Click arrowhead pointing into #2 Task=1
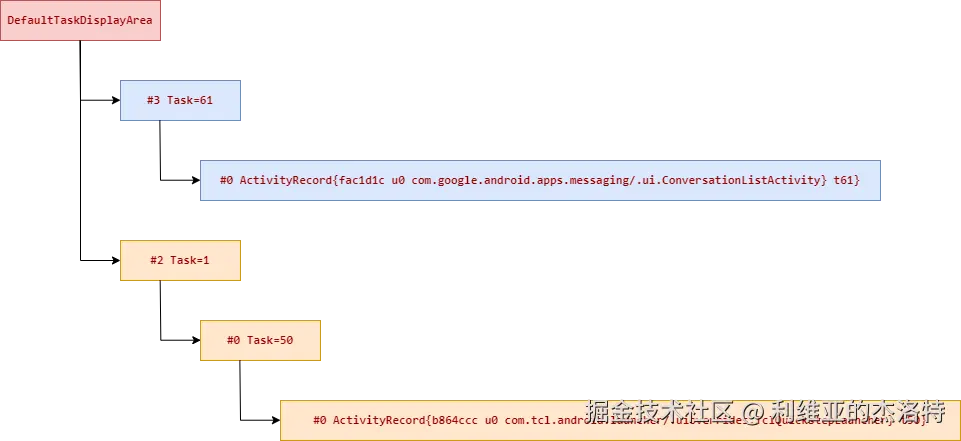961x441 pixels. tap(116, 260)
